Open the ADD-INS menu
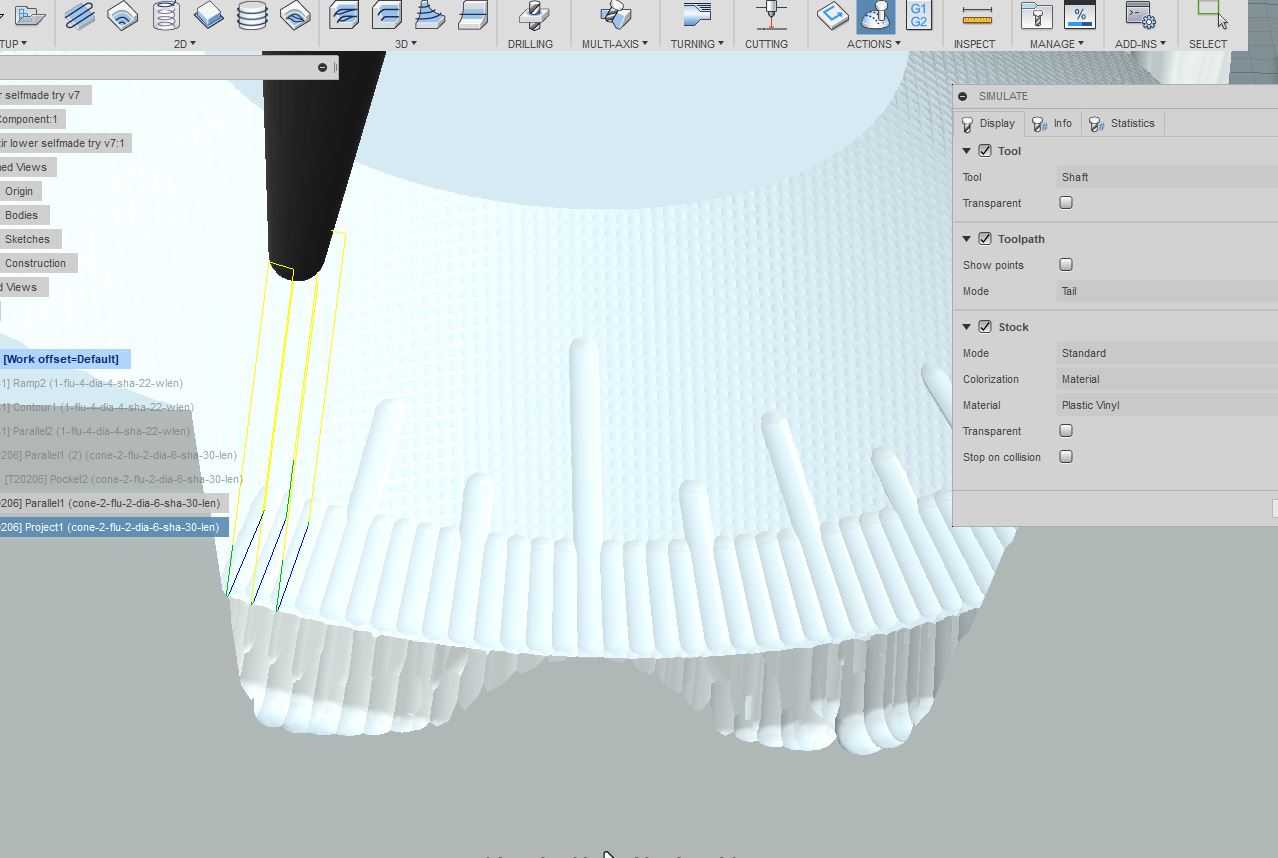 [x=1140, y=44]
